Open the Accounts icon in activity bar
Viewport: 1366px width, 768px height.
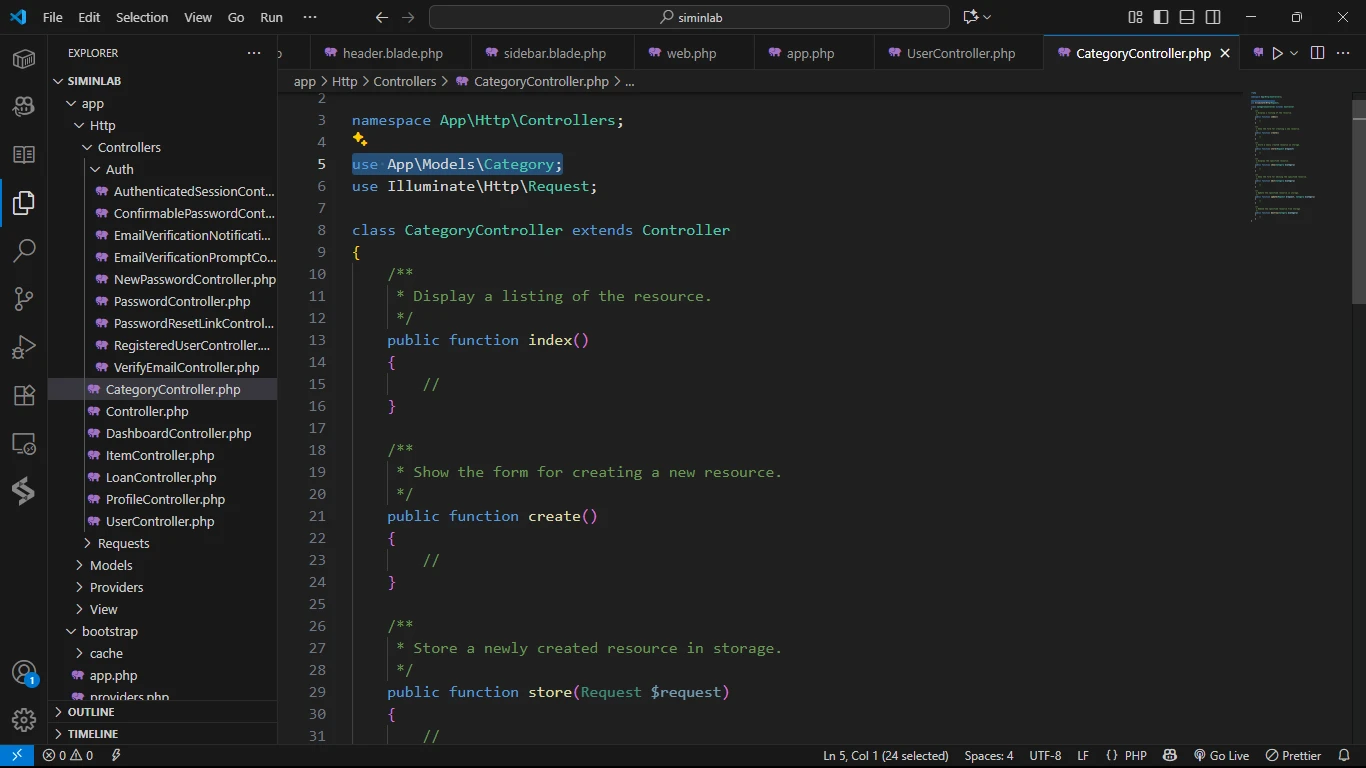[24, 673]
